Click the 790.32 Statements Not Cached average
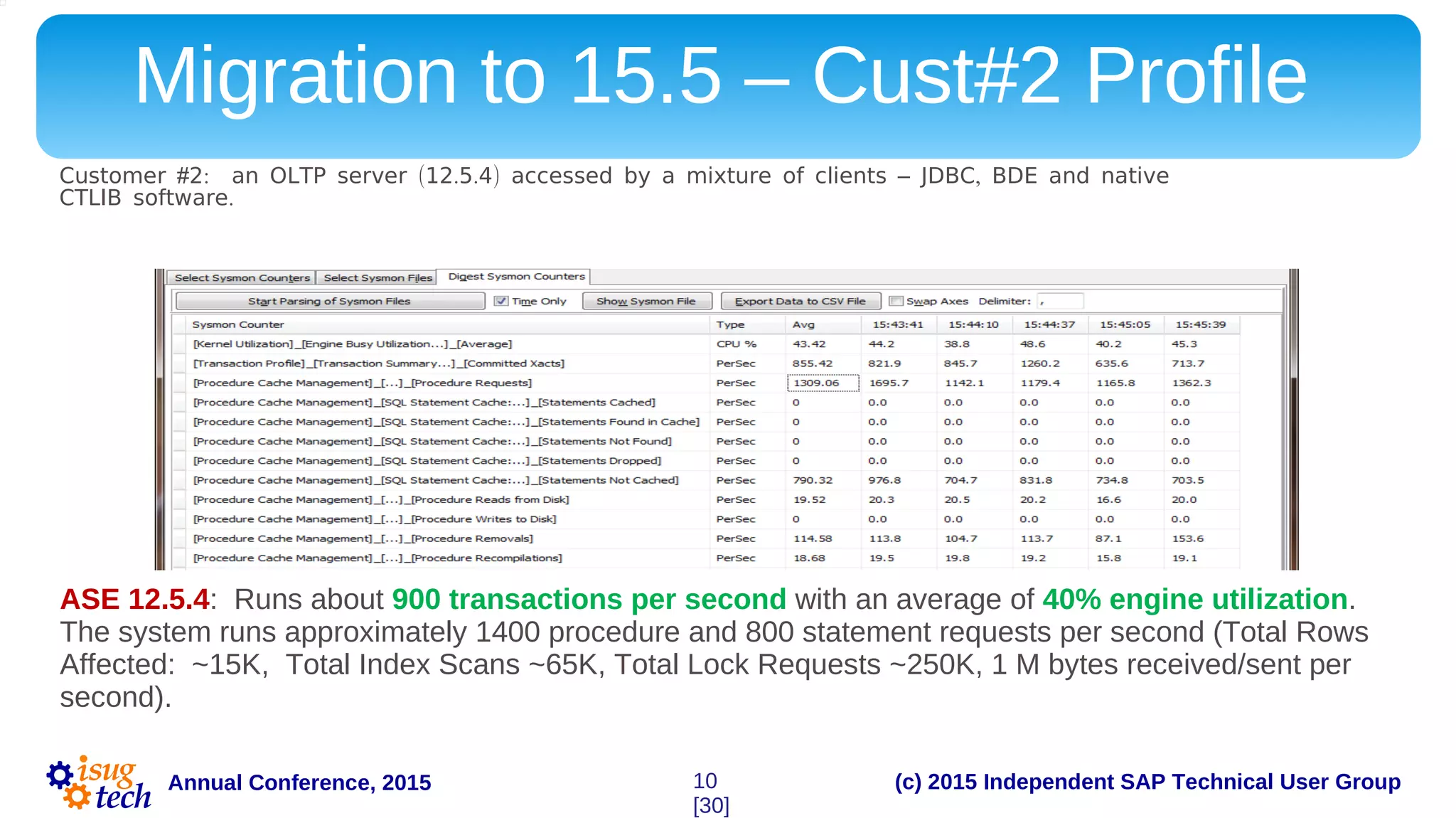This screenshot has width=1456, height=818. point(823,480)
